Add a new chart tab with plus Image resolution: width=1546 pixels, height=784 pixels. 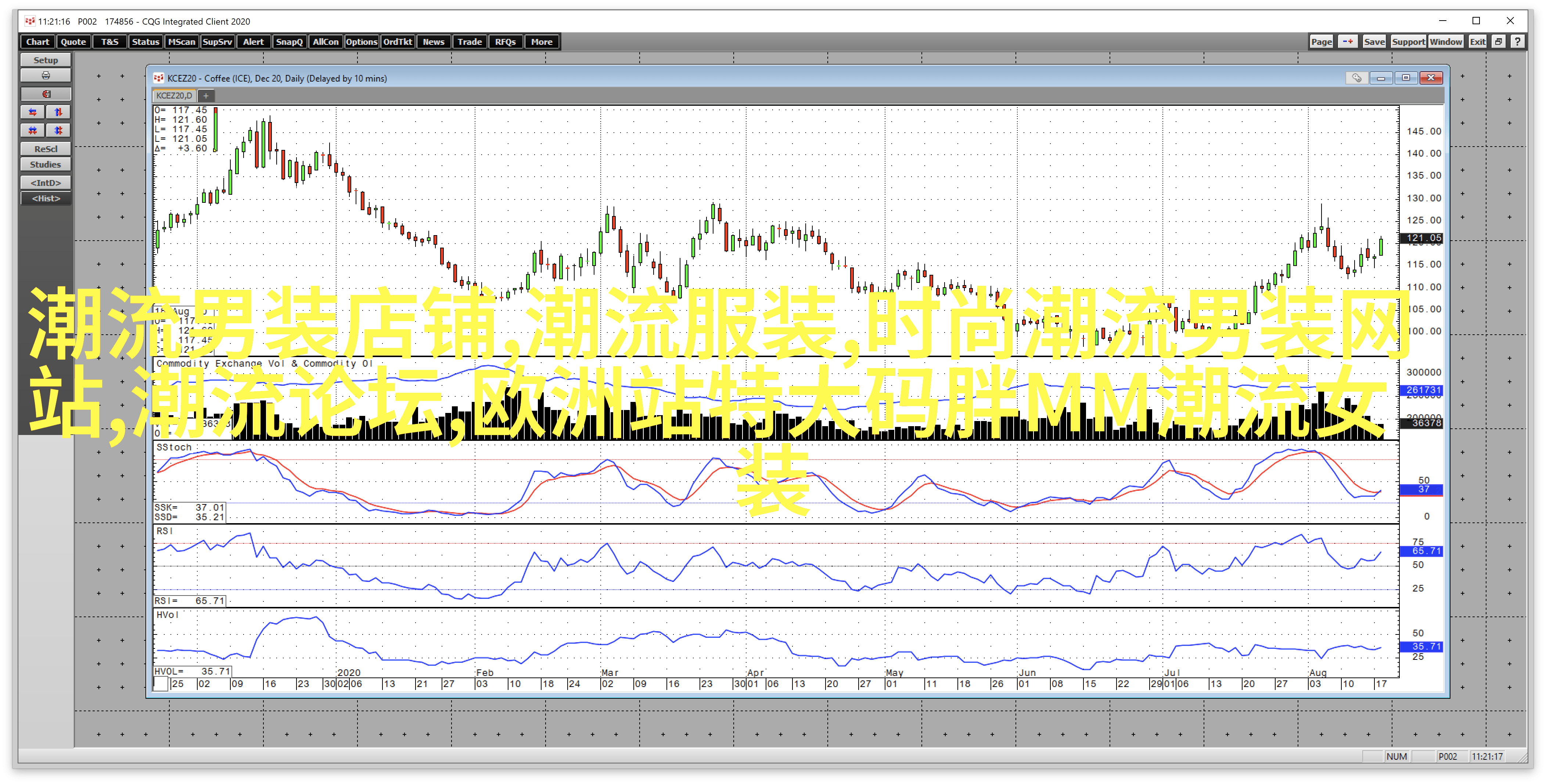[x=206, y=96]
